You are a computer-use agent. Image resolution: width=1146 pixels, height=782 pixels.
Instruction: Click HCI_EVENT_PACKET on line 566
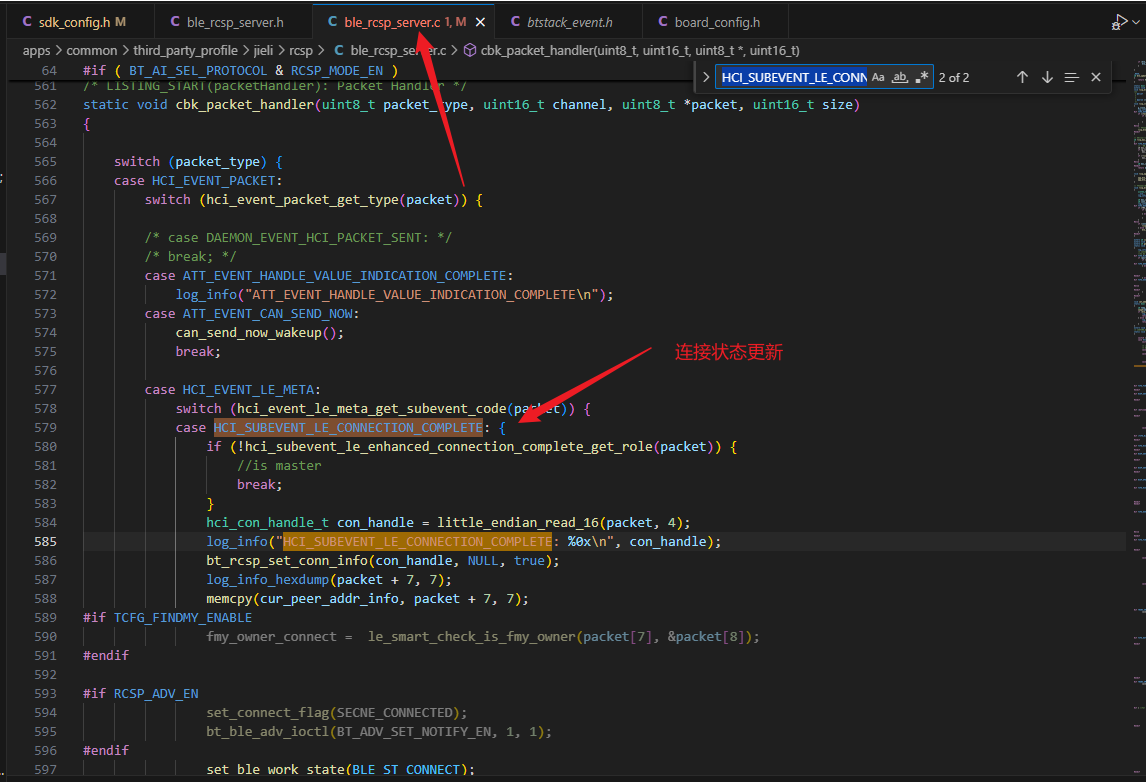(x=214, y=181)
